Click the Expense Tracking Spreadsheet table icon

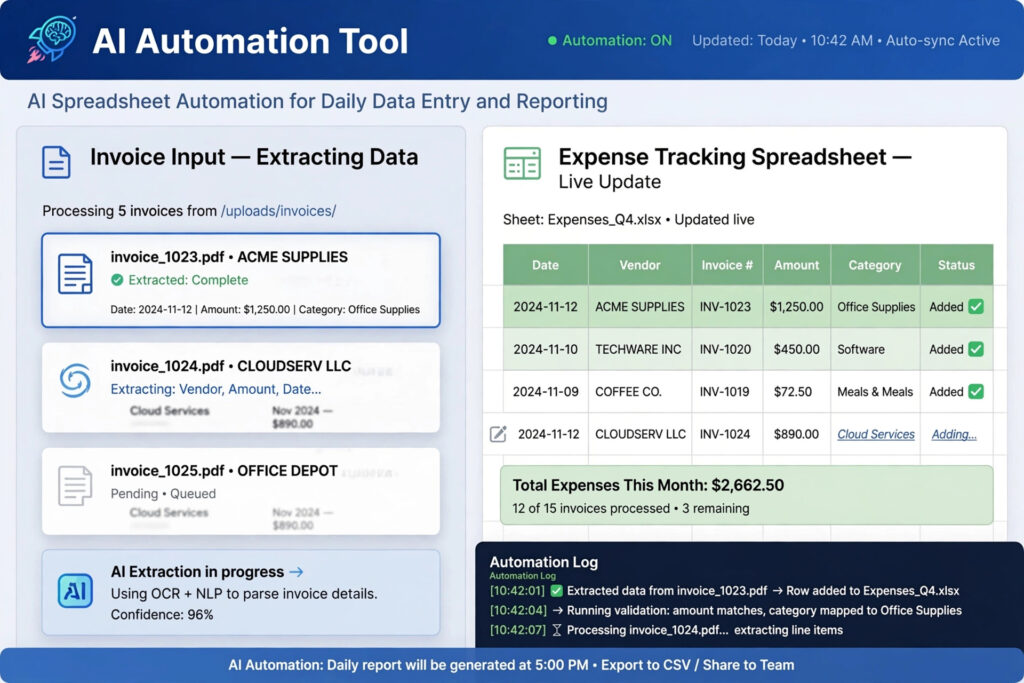[x=522, y=163]
